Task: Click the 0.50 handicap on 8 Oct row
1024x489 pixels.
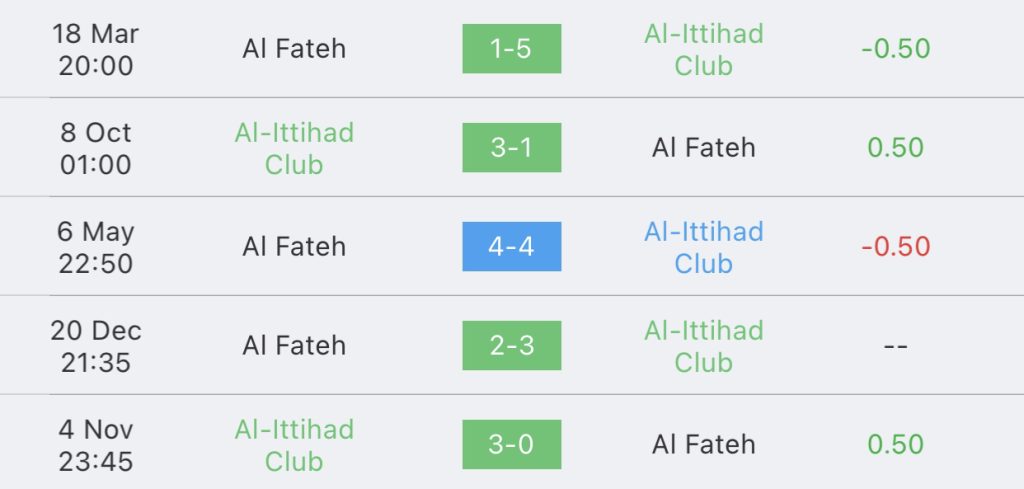Action: pyautogui.click(x=895, y=148)
